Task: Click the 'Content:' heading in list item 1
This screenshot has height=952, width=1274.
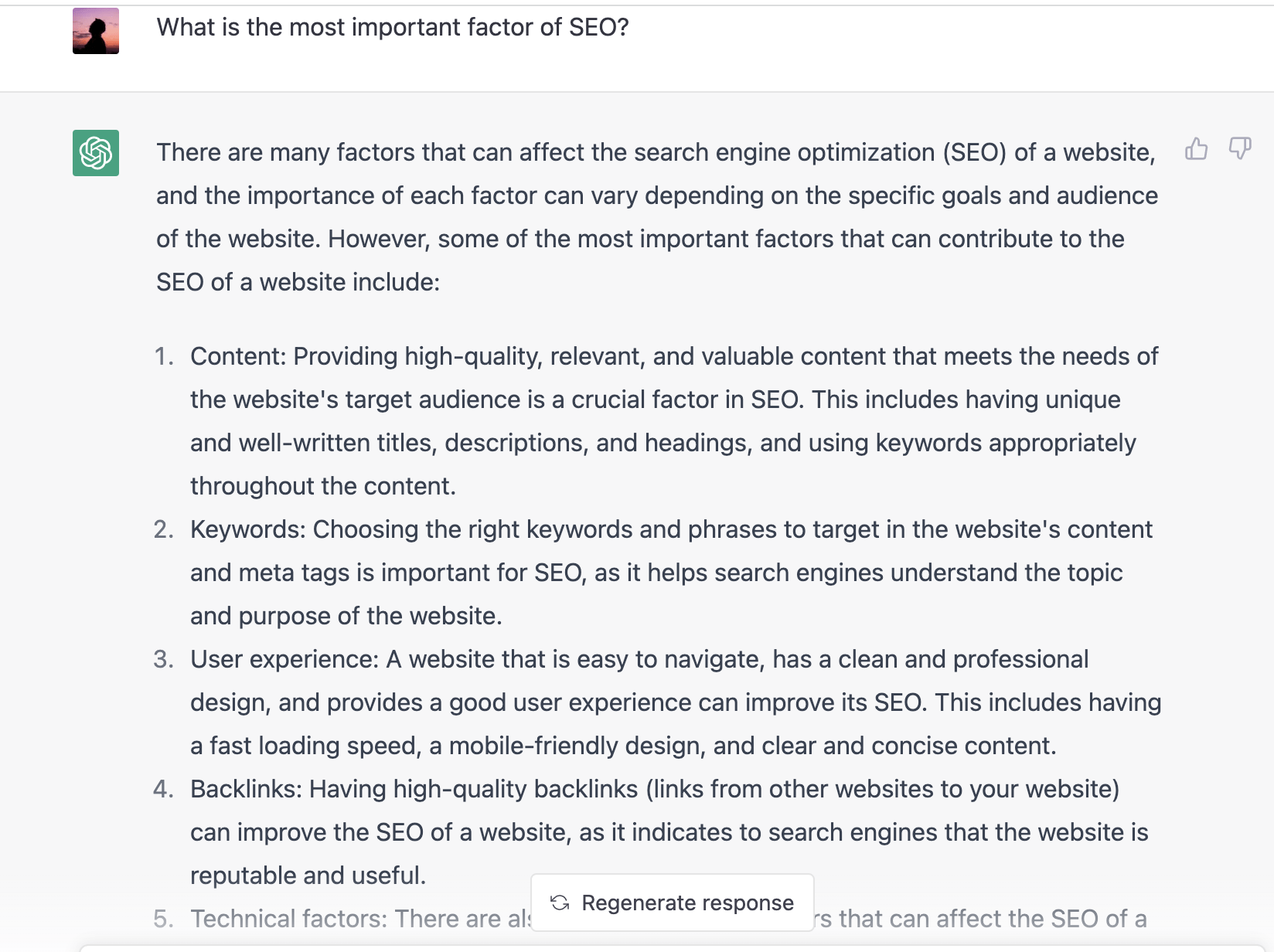Action: (238, 356)
